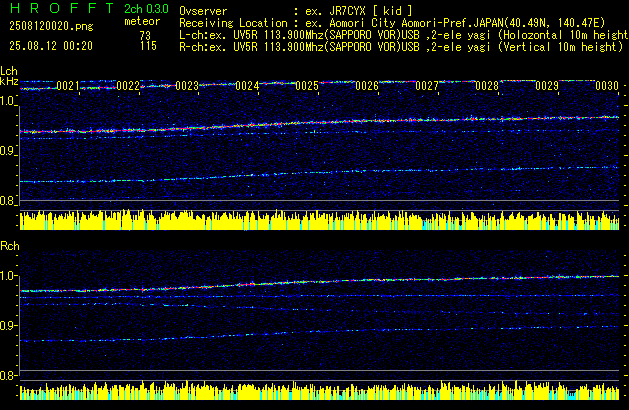Pick the 0027 time marker

coord(427,86)
